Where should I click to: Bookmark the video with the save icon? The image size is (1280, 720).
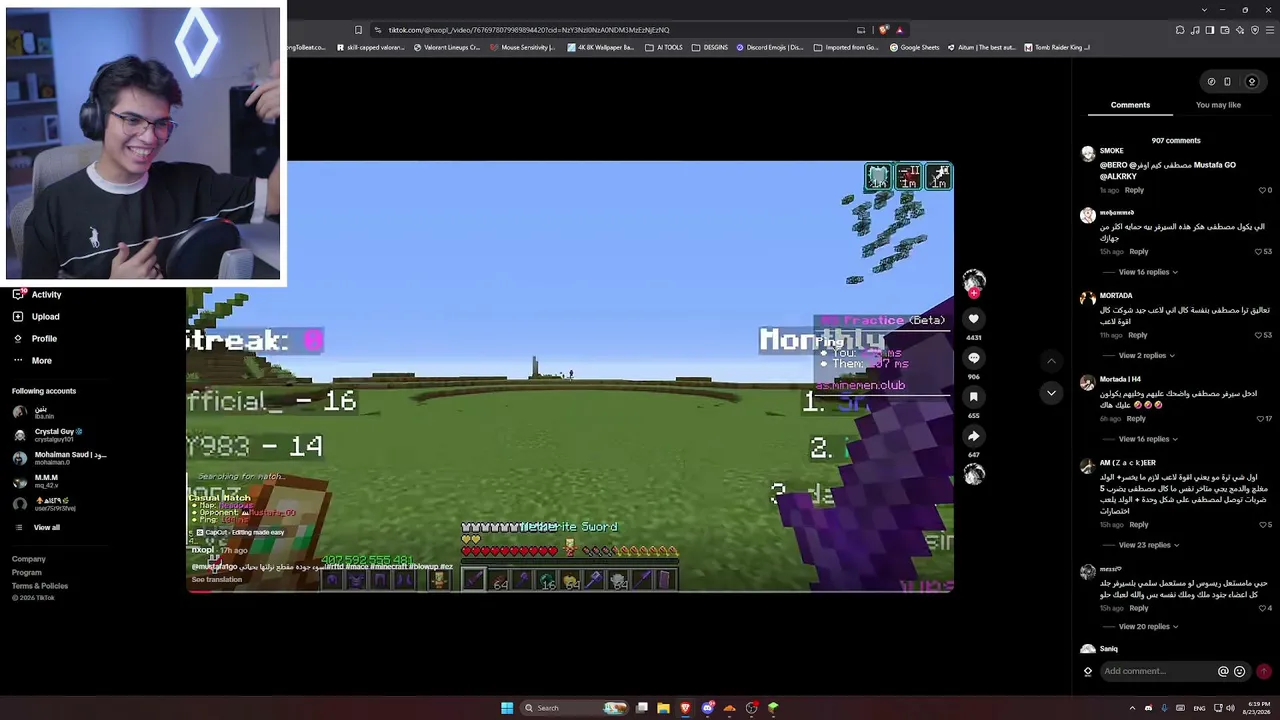(x=973, y=397)
